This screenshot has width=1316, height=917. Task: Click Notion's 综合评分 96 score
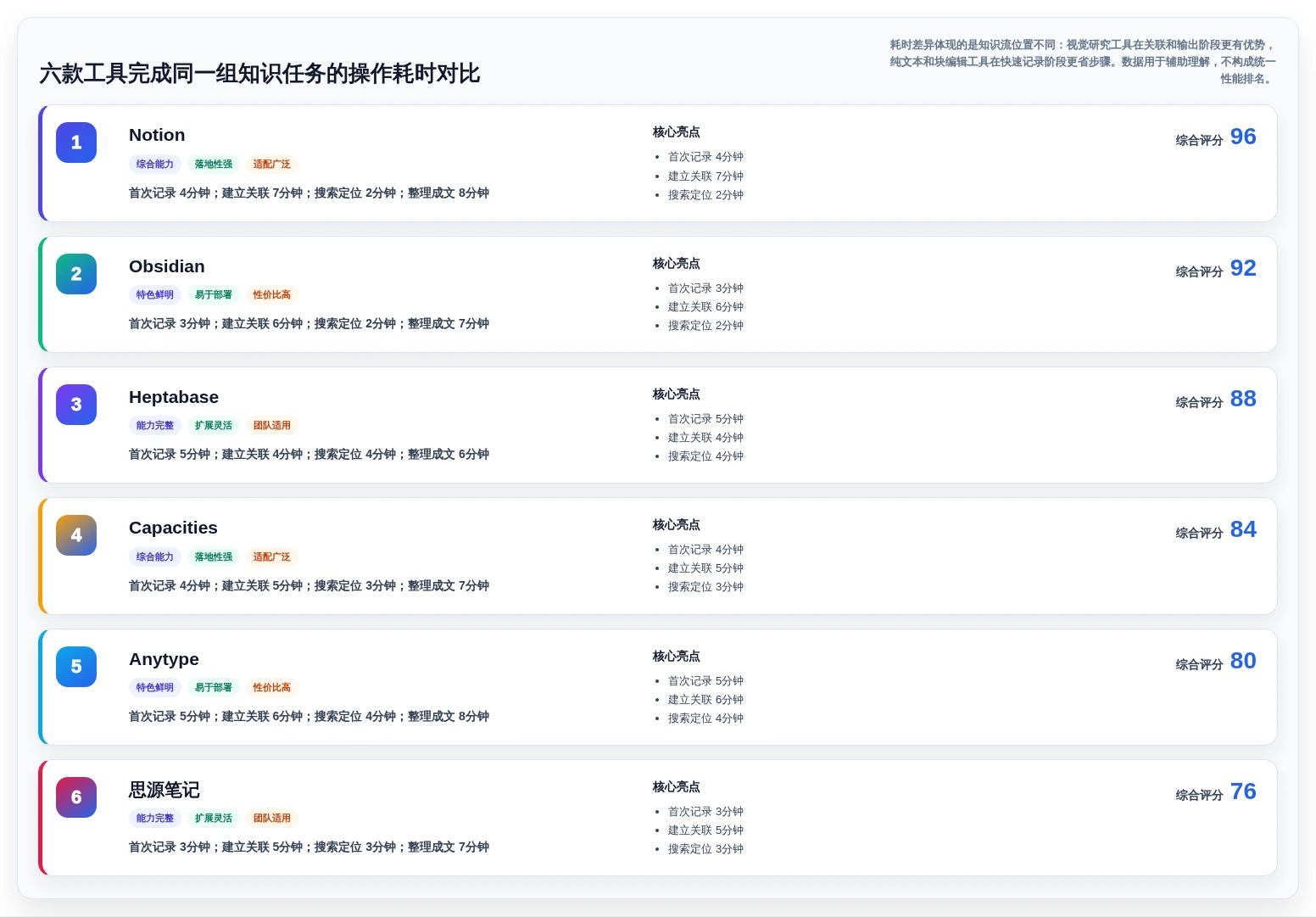pos(1216,137)
